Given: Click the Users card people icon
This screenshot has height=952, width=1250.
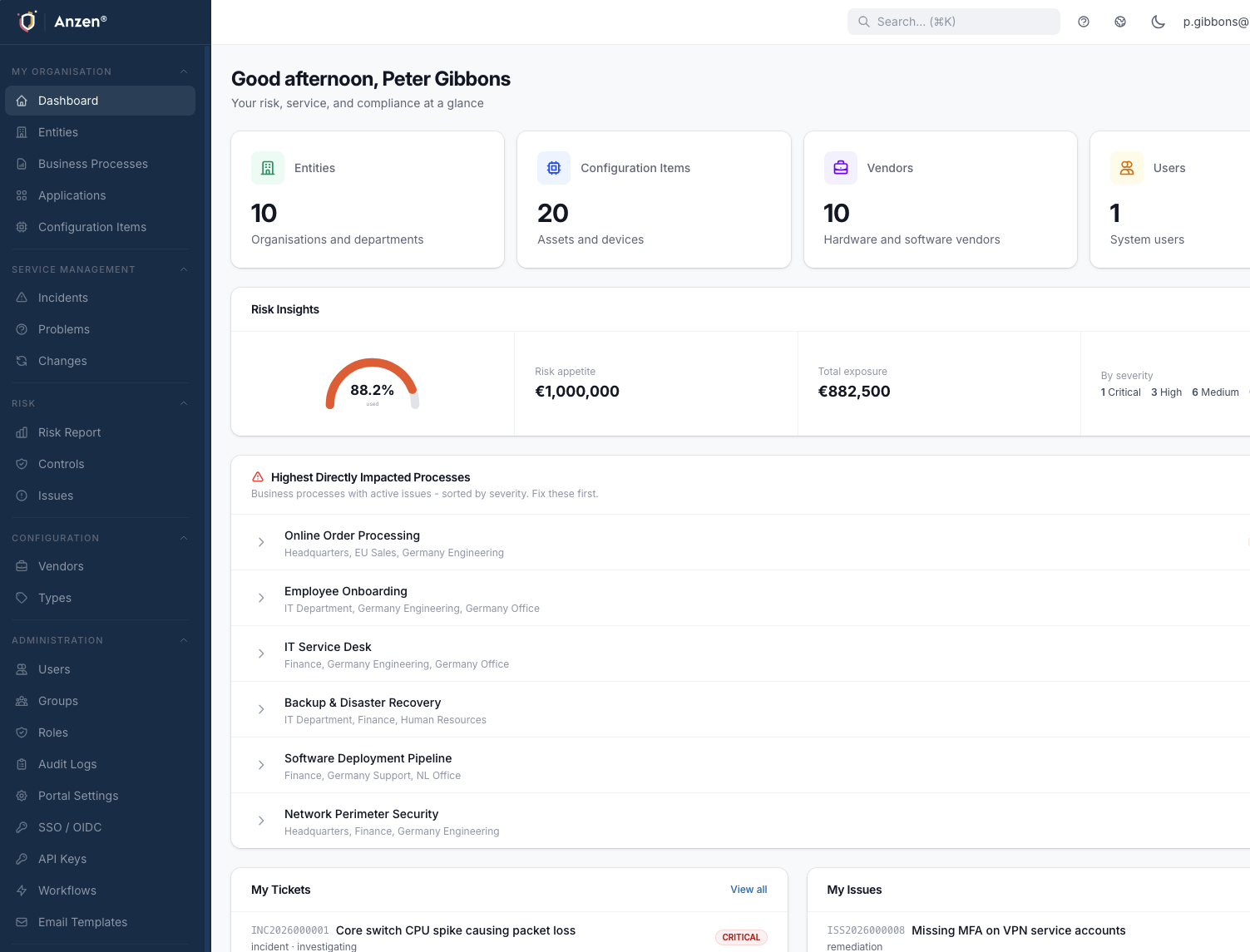Looking at the screenshot, I should [1127, 168].
